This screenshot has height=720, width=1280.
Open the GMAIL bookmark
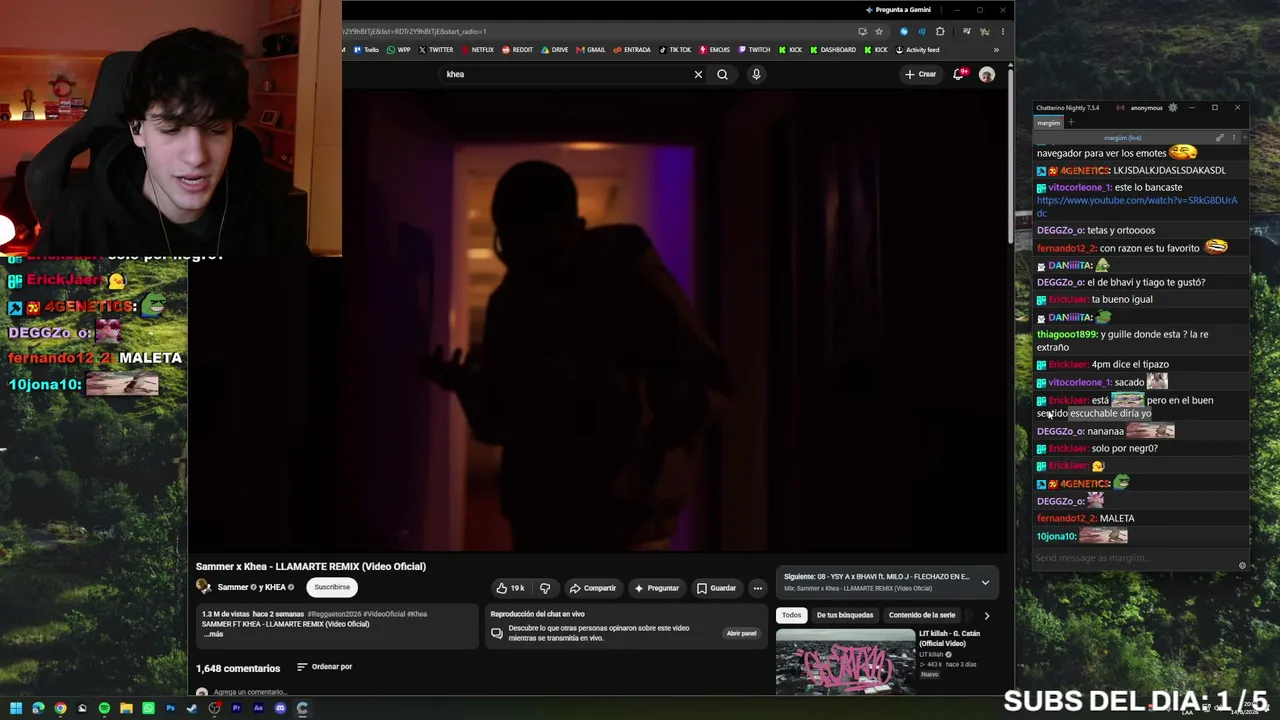tap(591, 50)
